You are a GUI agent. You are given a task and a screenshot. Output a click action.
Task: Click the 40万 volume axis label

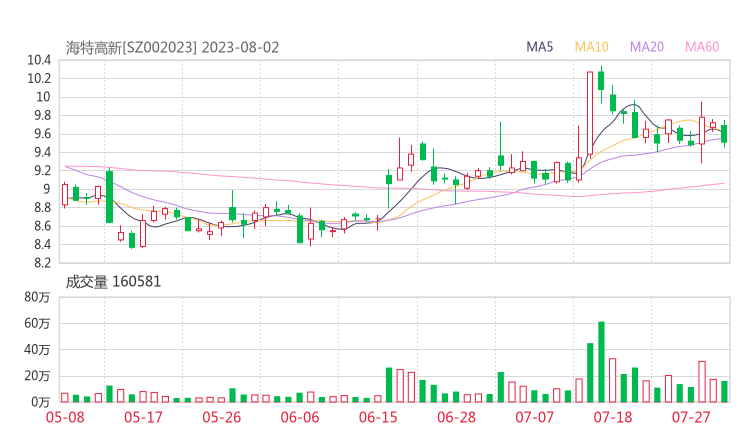(x=37, y=350)
